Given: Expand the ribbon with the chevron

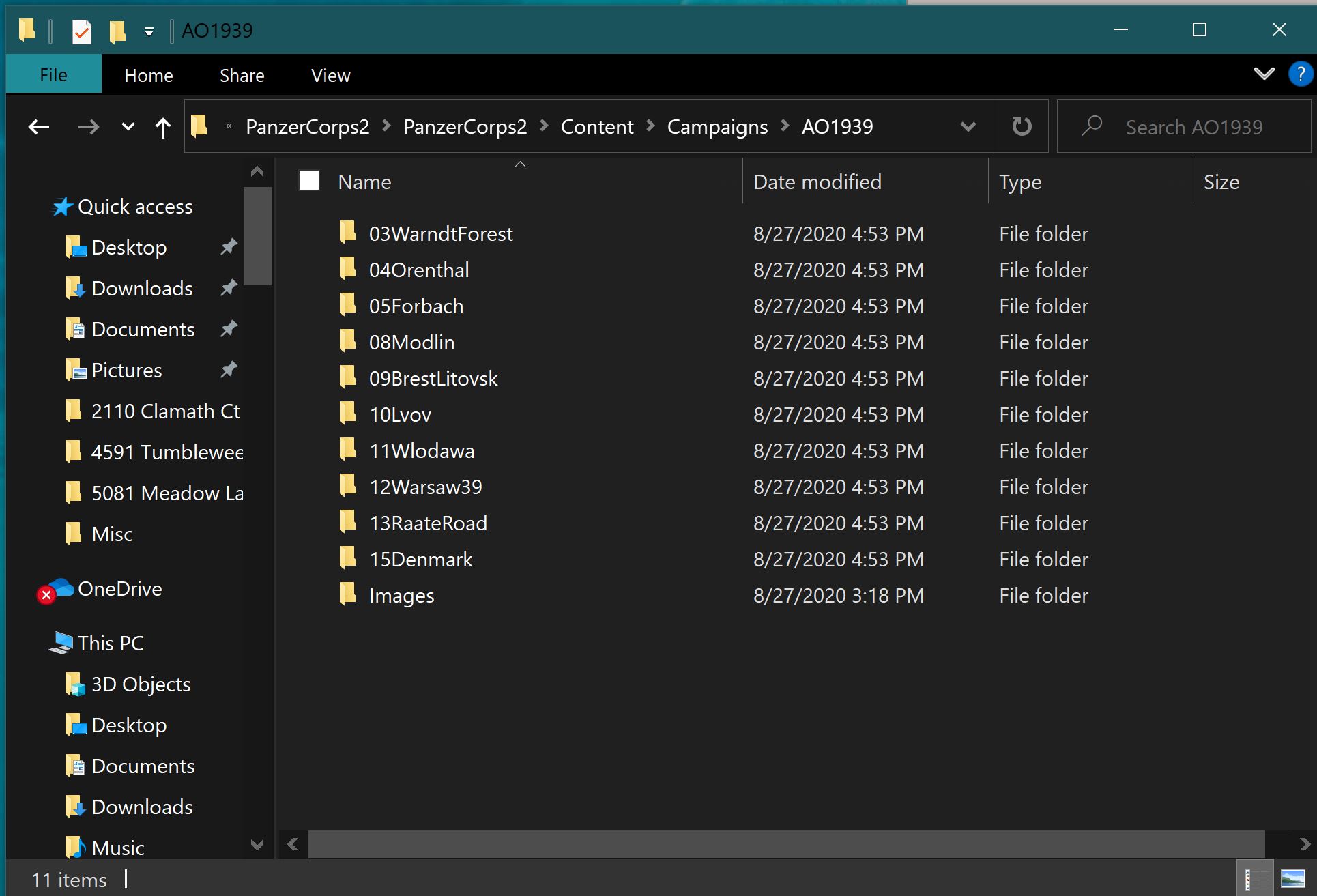Looking at the screenshot, I should (x=1264, y=74).
